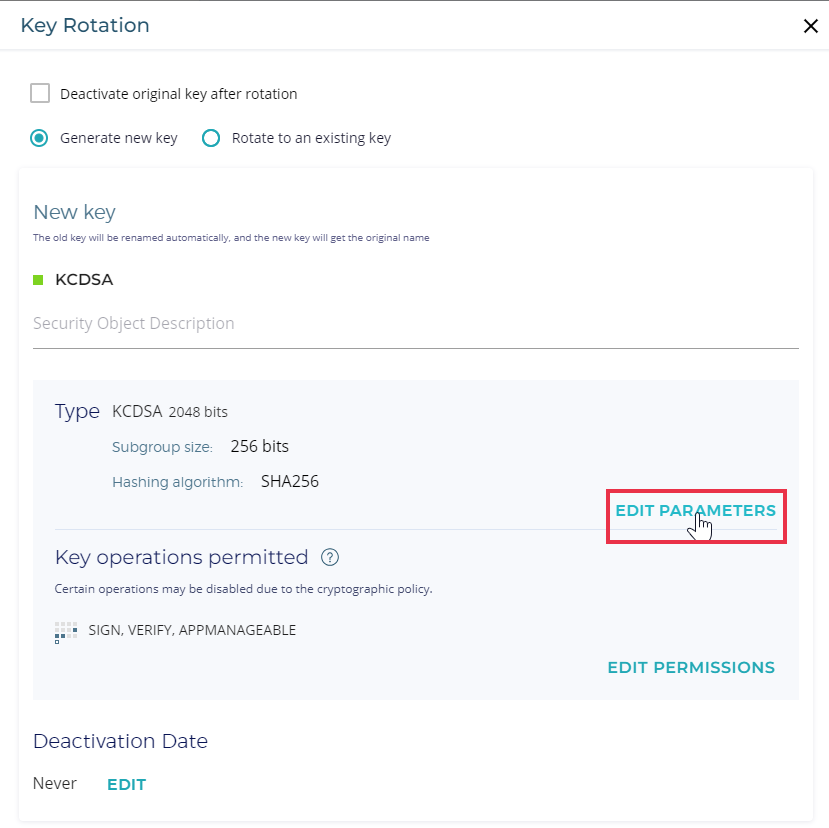Image resolution: width=829 pixels, height=828 pixels.
Task: Click the KCDSA 2048 bits type value
Action: 170,411
